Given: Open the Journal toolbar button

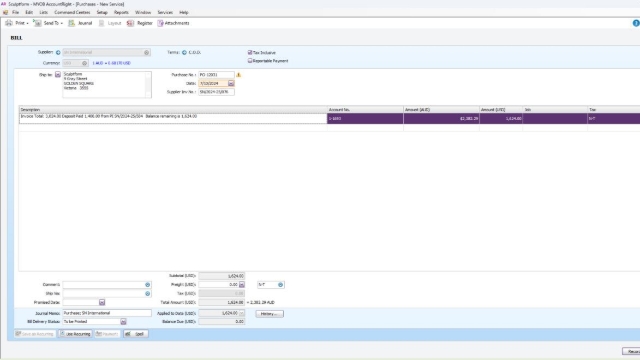Looking at the screenshot, I should [80, 23].
